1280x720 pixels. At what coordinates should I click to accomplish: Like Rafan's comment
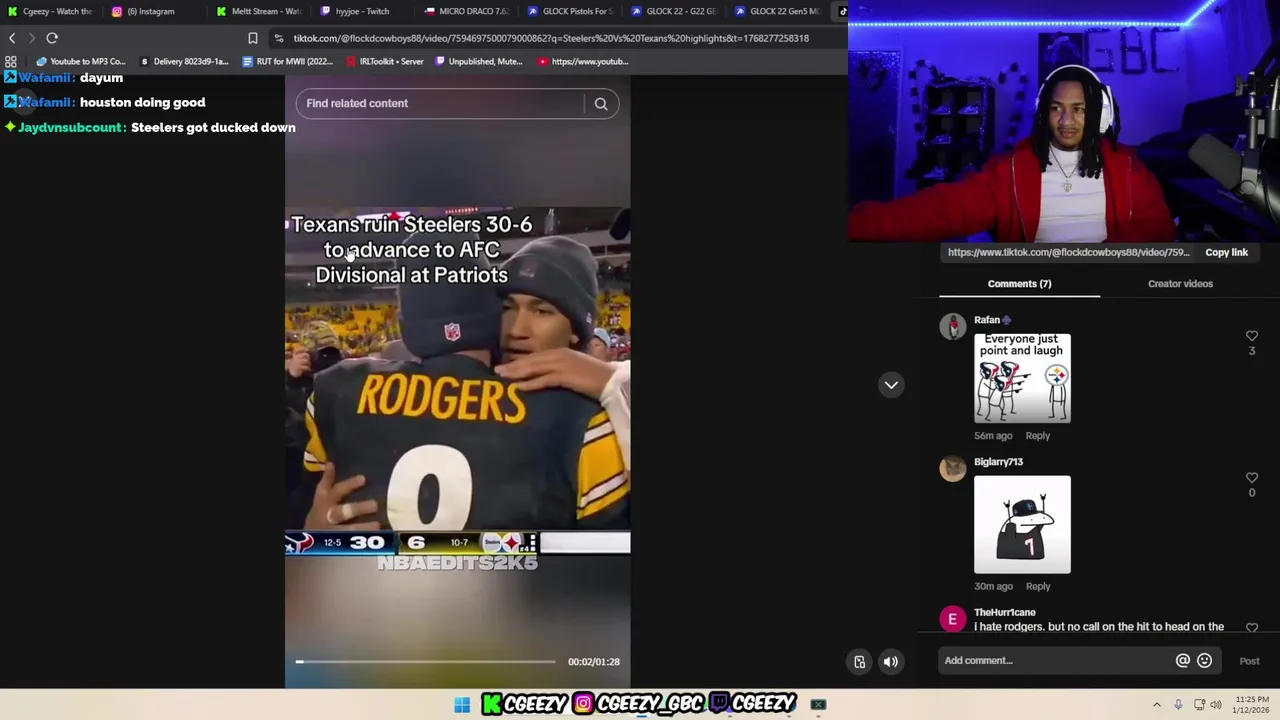[1251, 336]
